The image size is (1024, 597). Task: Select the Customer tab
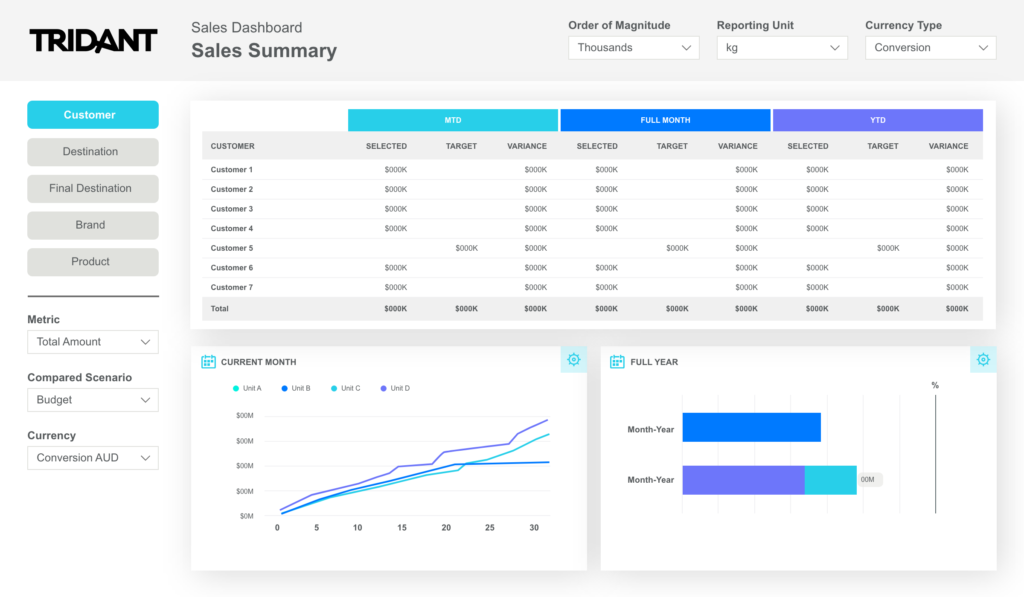(x=93, y=115)
